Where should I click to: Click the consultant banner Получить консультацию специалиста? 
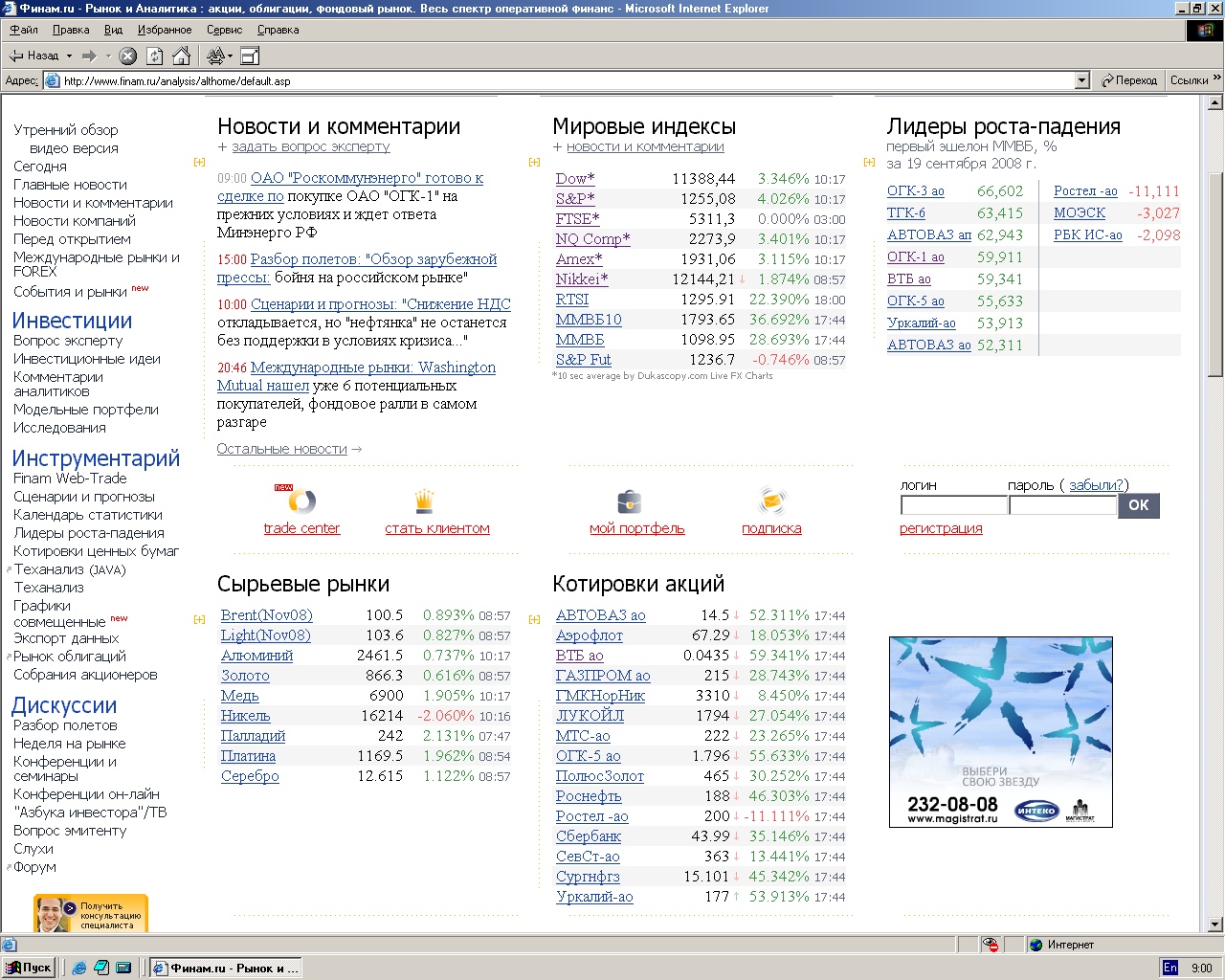coord(91,913)
